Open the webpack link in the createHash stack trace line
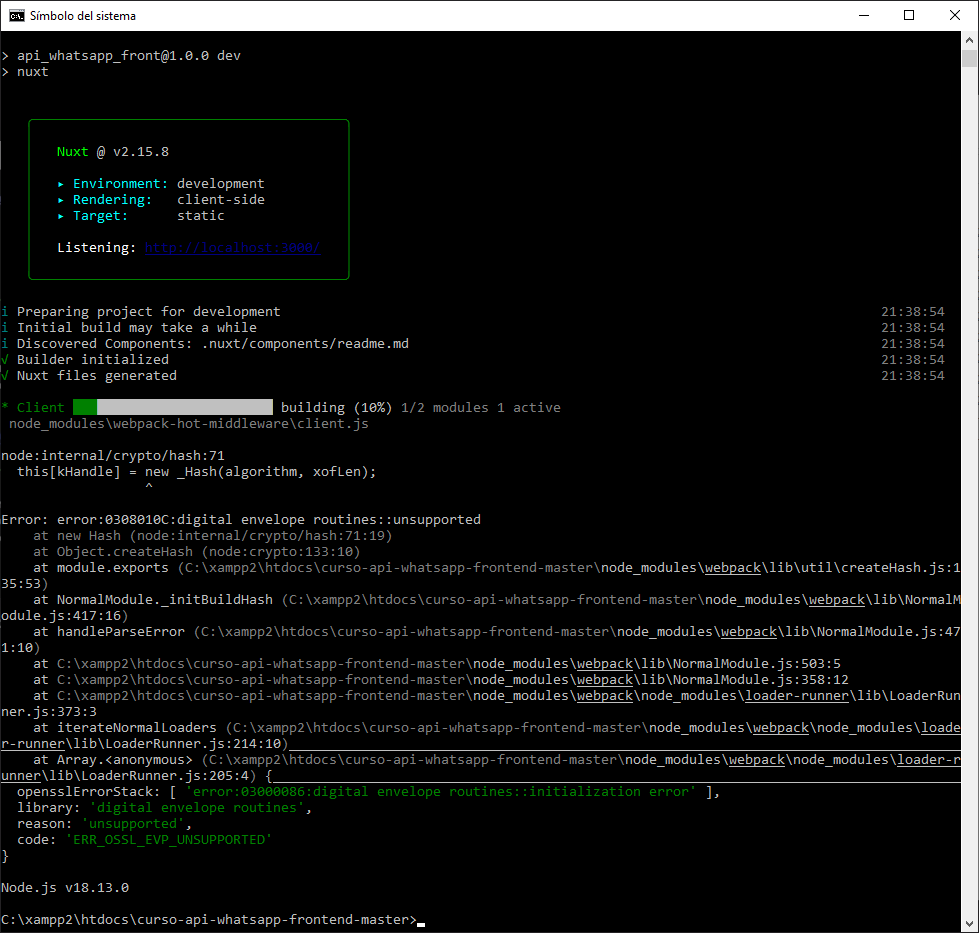 [732, 567]
